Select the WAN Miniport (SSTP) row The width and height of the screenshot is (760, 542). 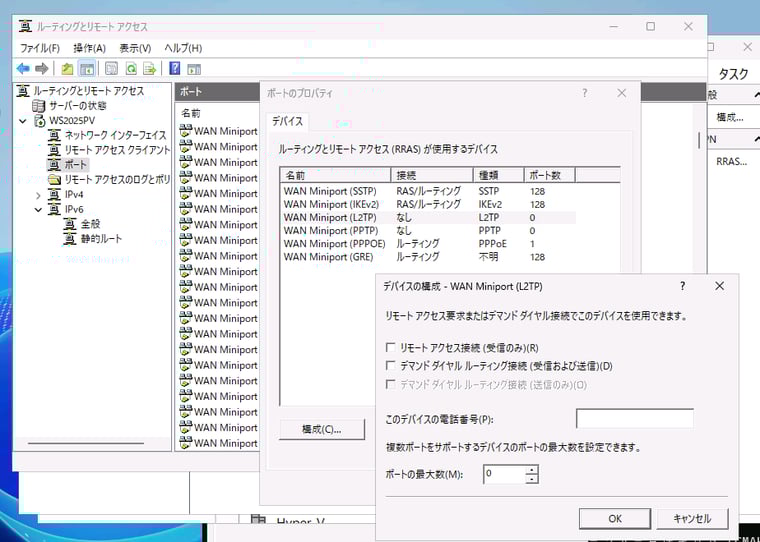point(428,191)
